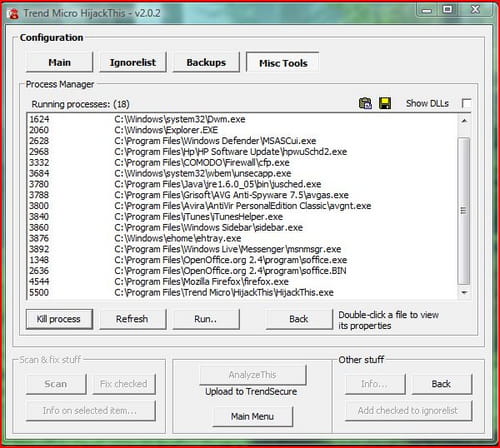Select OpenOffice soffice.exe row
This screenshot has height=448, width=500.
pyautogui.click(x=242, y=260)
